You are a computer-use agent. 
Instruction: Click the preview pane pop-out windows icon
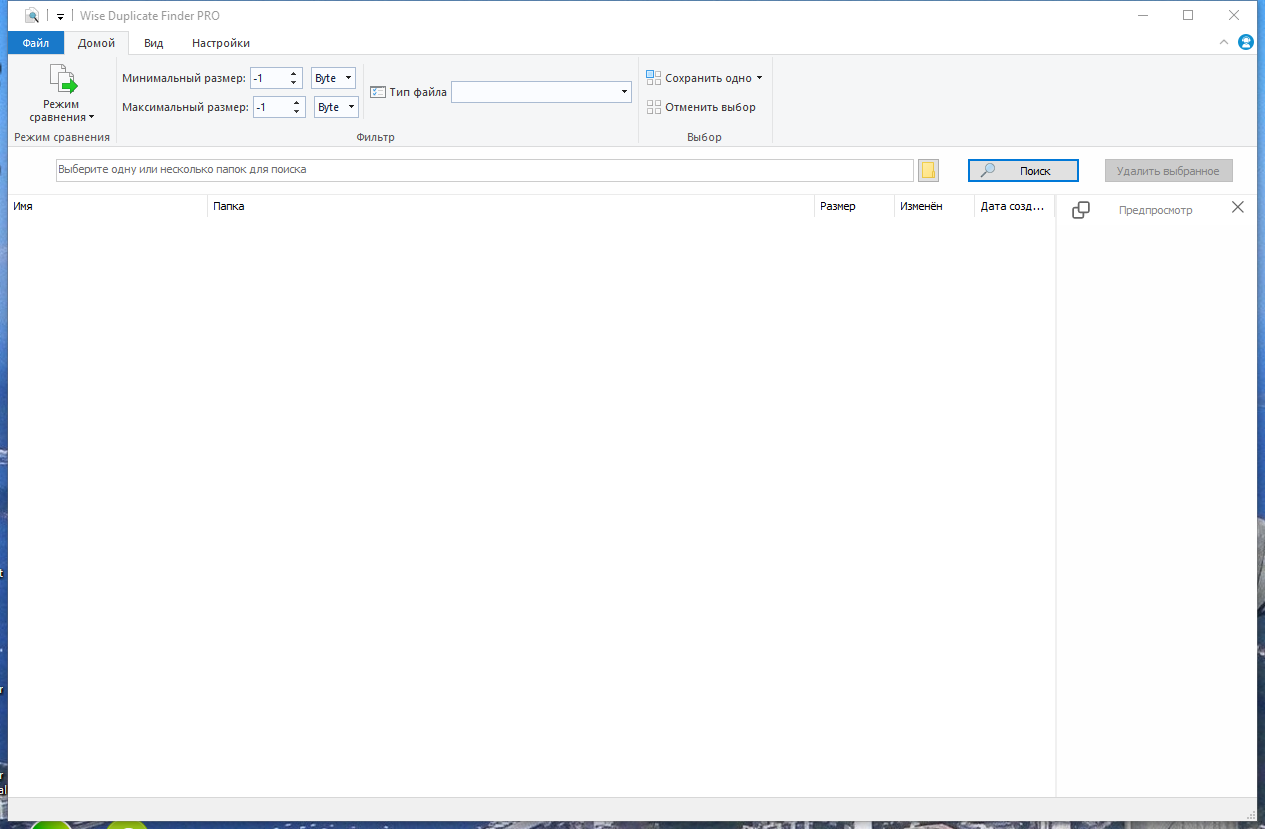[1081, 210]
